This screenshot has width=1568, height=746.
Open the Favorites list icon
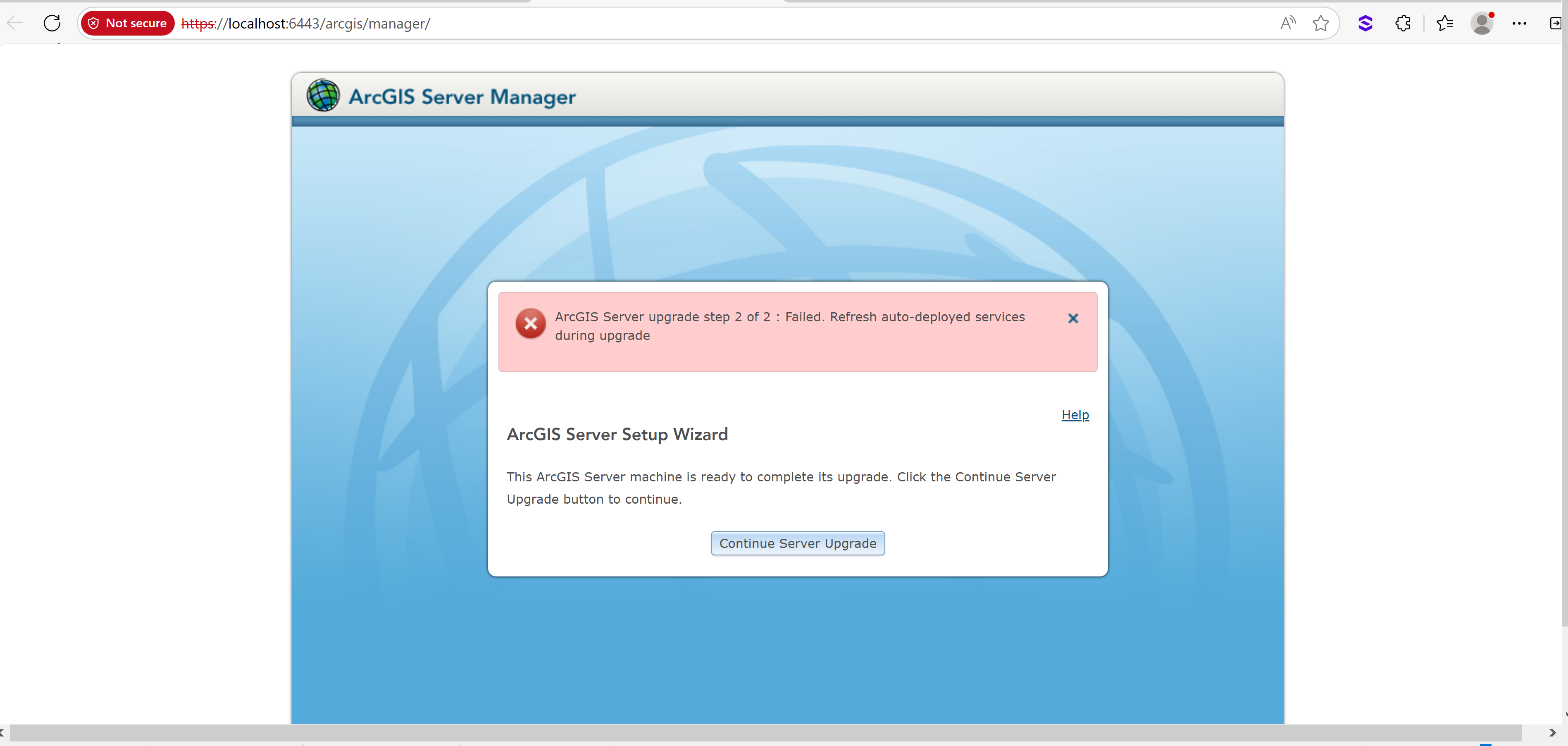tap(1444, 23)
